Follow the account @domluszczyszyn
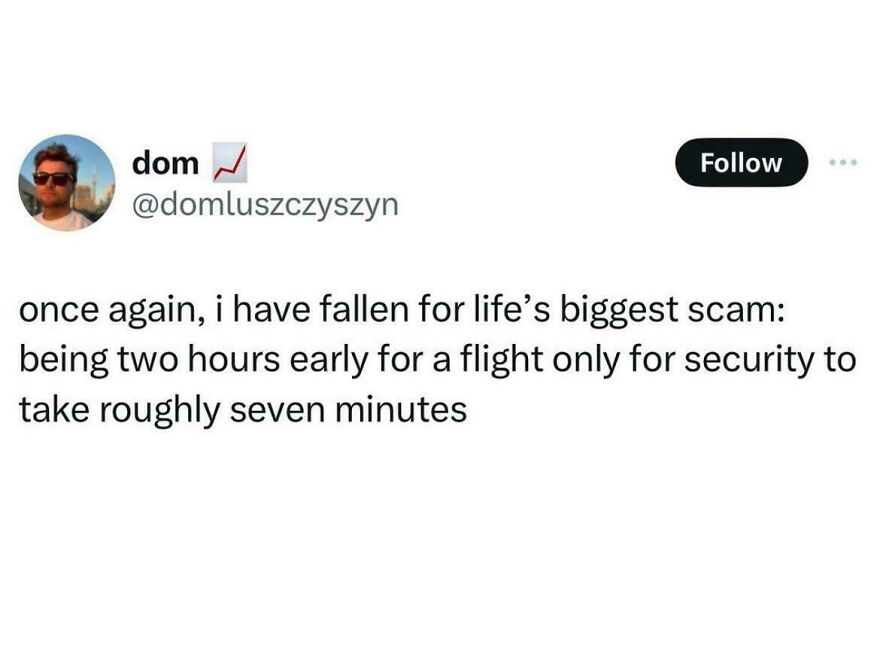Screen dimensions: 880x648 739,162
